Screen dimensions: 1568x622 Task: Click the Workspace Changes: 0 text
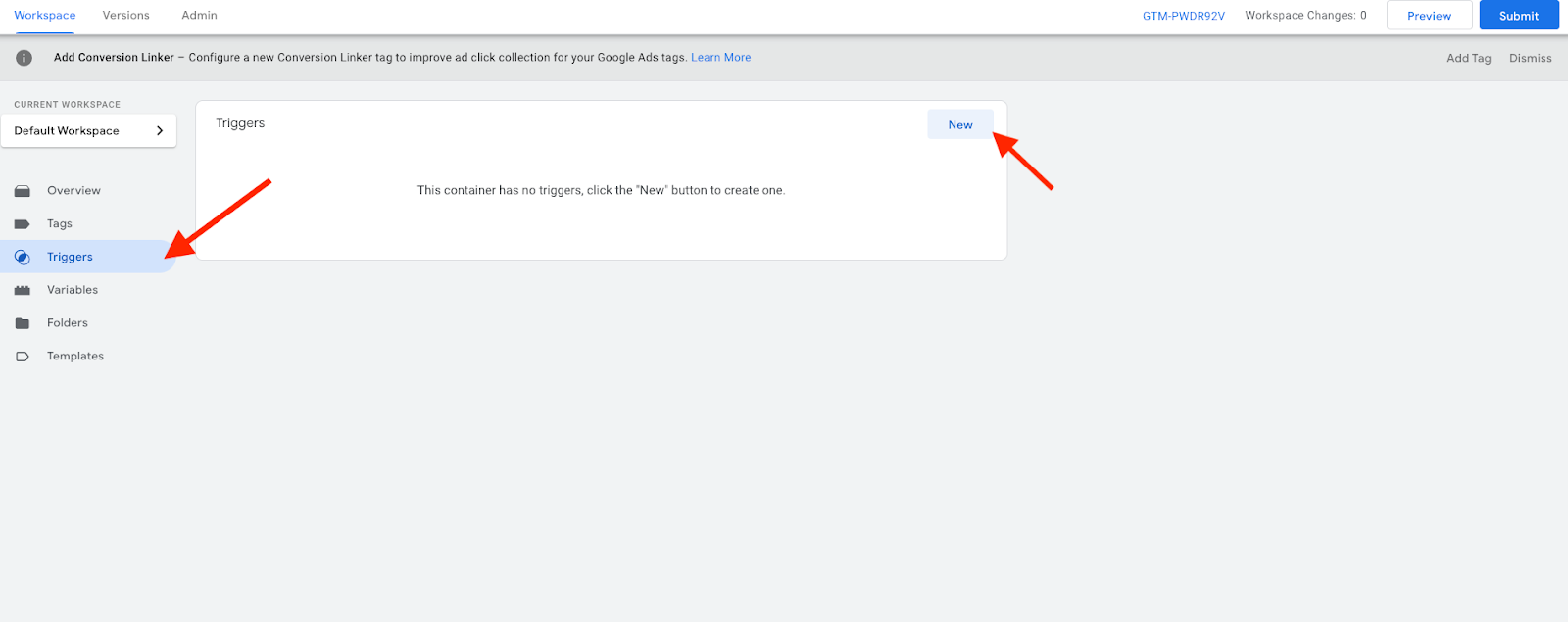point(1305,16)
